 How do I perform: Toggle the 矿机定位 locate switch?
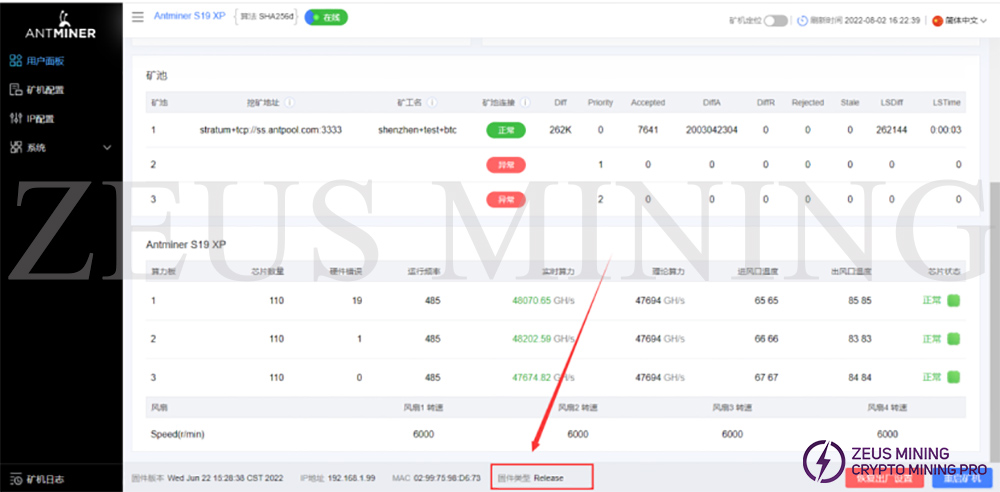tap(775, 21)
